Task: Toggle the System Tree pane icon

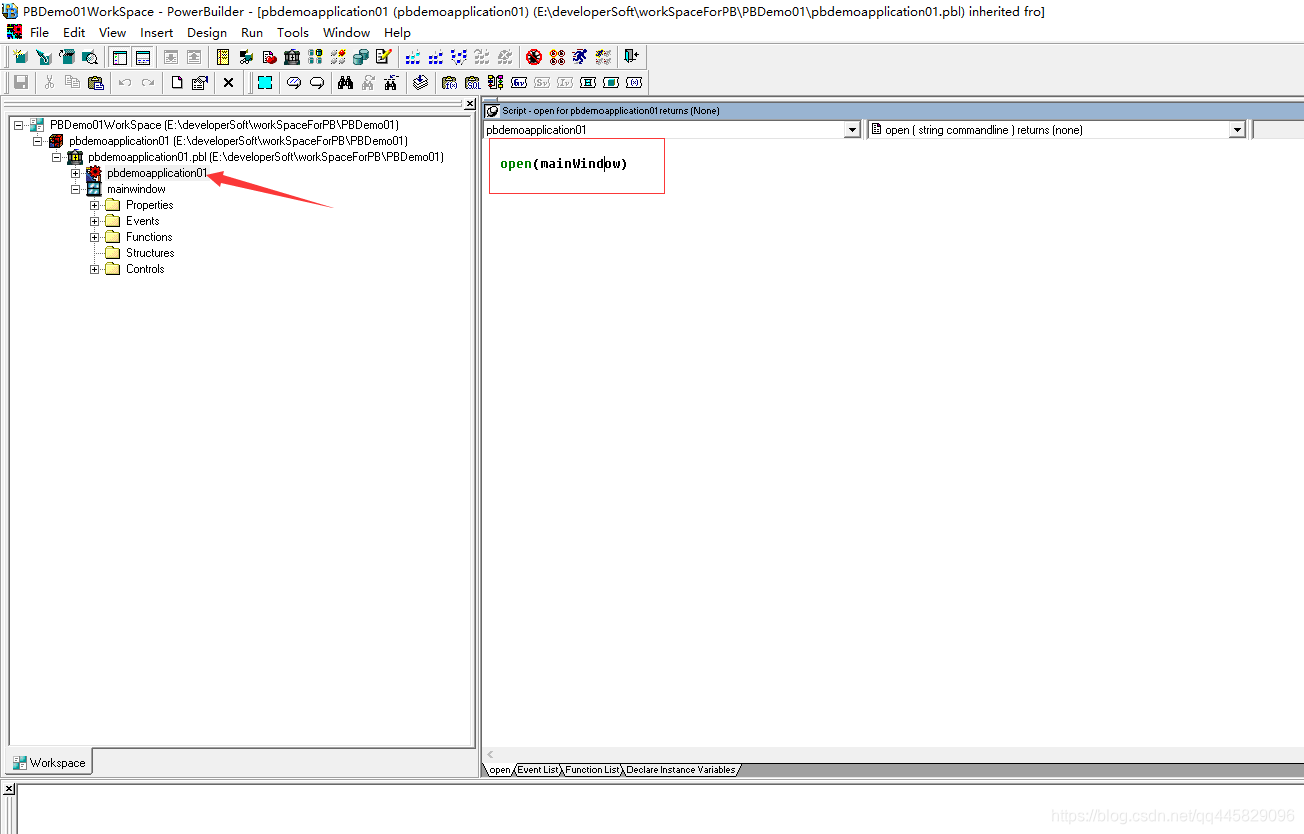Action: point(120,57)
